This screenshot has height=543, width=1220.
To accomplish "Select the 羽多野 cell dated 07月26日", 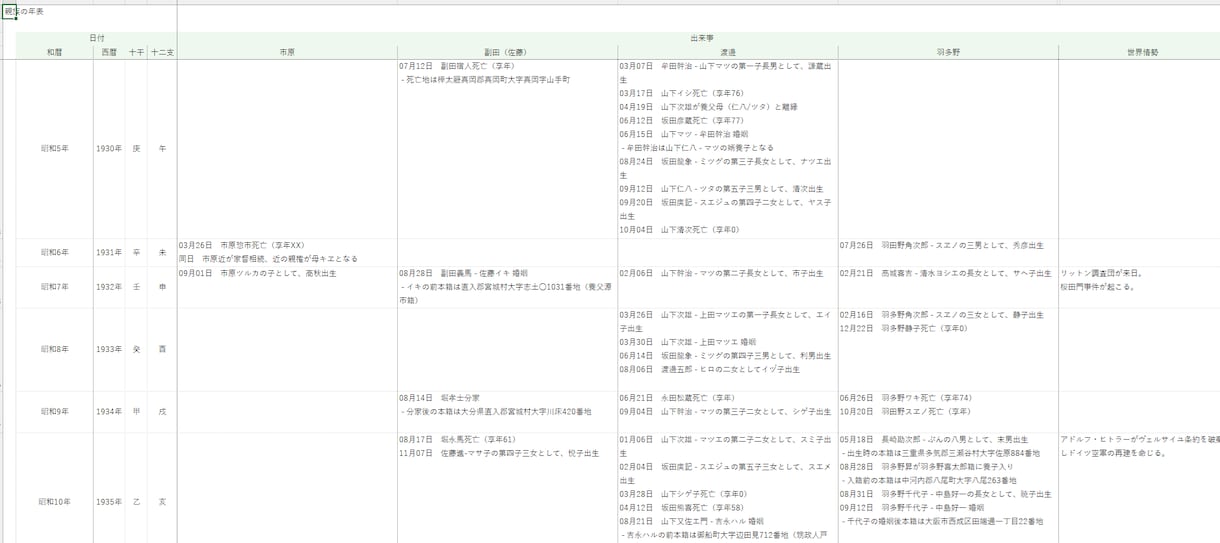I will tap(948, 252).
